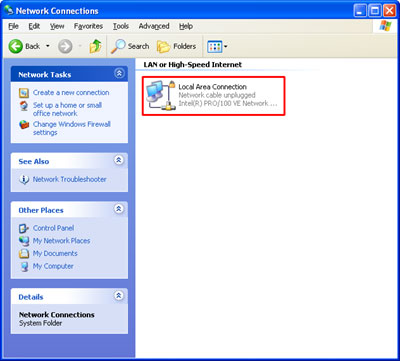Viewport: 400px width, 361px height.
Task: Click Set up a home or small office network
Action: click(67, 109)
